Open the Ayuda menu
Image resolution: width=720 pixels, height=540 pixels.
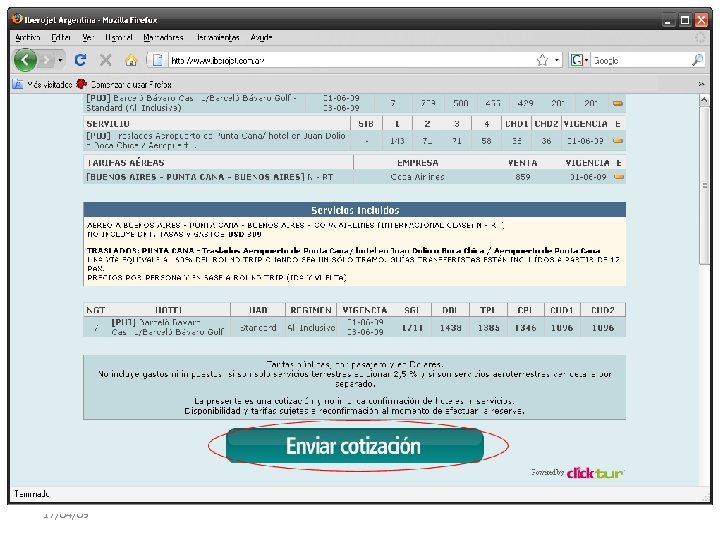tap(261, 38)
